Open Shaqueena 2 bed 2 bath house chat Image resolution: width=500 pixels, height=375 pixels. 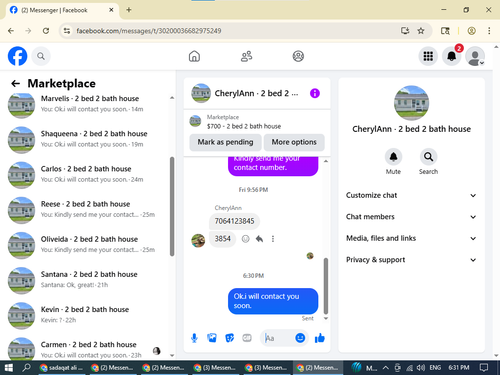tap(88, 139)
